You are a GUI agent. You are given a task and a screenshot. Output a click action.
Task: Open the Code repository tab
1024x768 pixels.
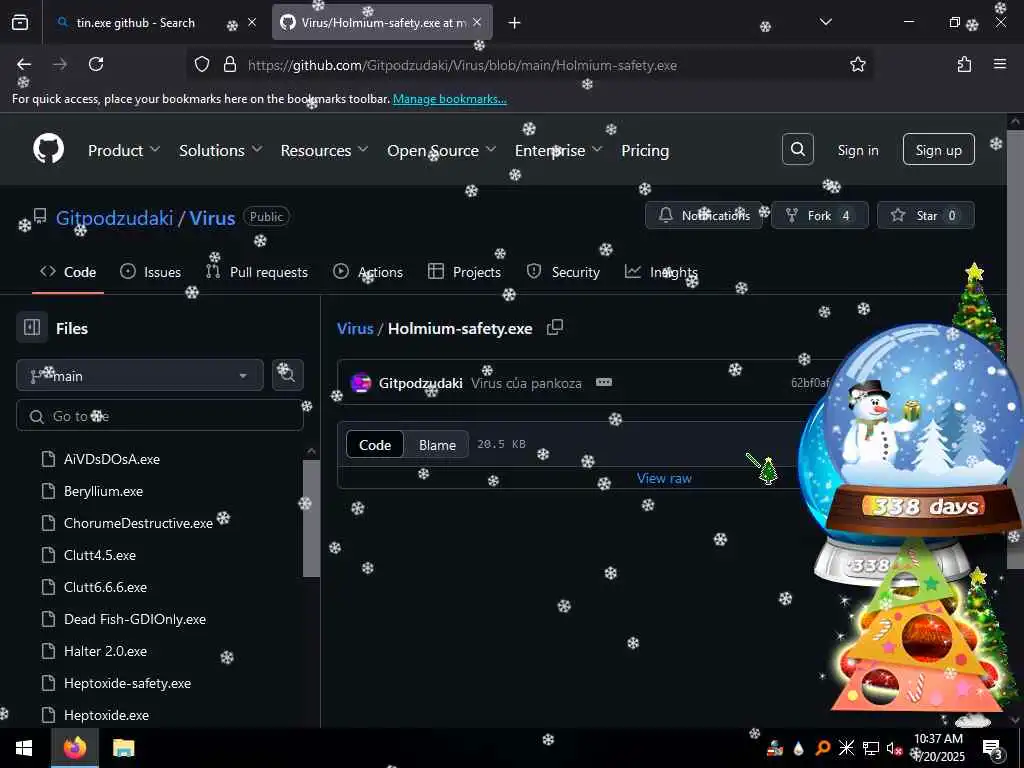pyautogui.click(x=68, y=272)
